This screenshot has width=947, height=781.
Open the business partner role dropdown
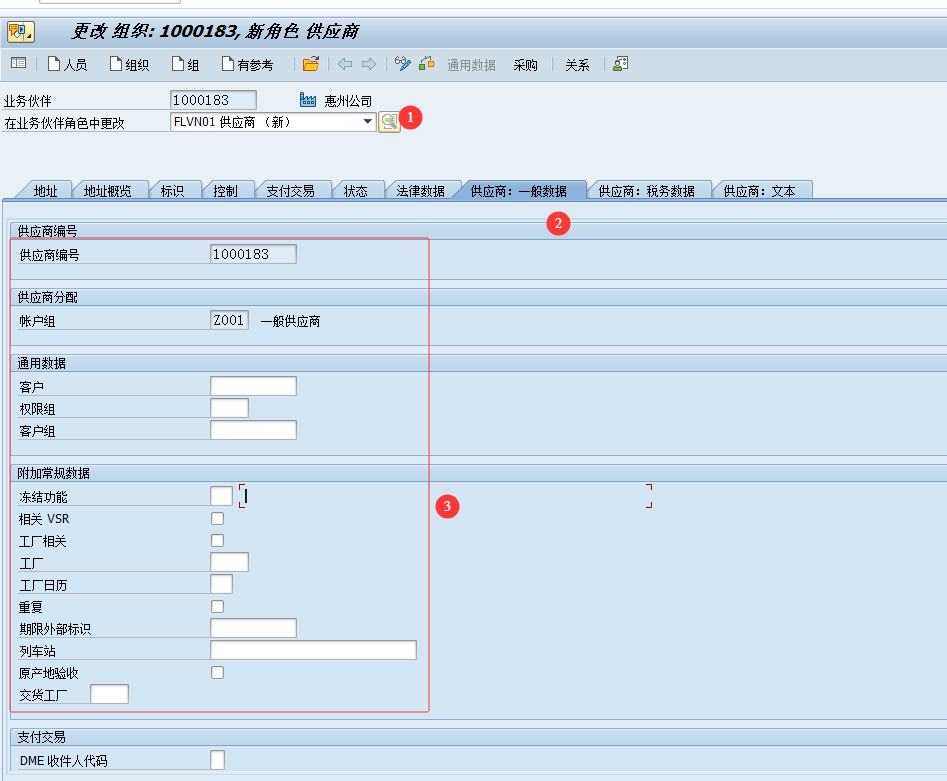tap(368, 122)
